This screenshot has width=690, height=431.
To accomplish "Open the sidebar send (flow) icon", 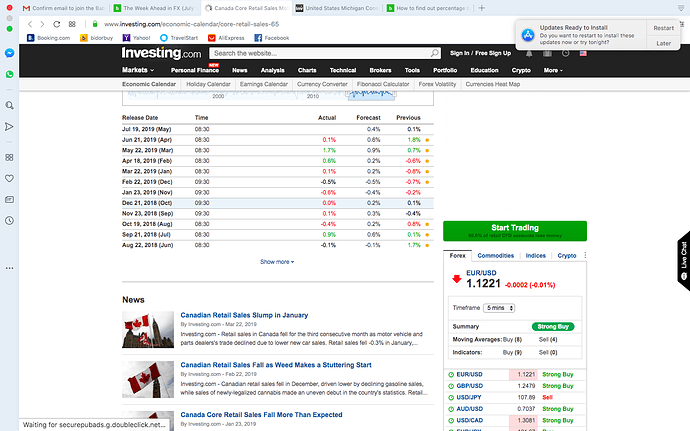I will pos(9,127).
